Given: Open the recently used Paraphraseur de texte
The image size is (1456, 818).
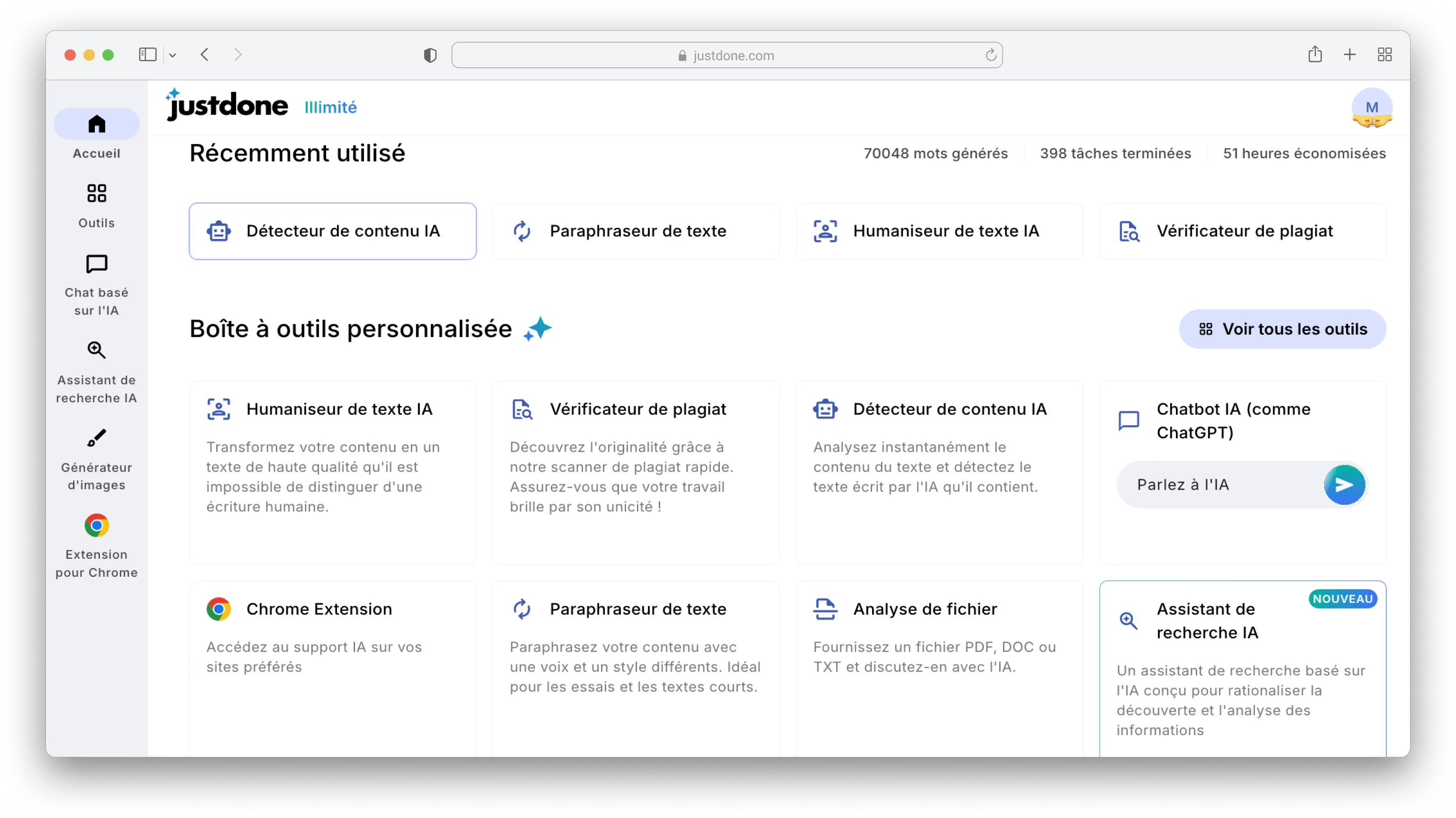Looking at the screenshot, I should point(636,231).
